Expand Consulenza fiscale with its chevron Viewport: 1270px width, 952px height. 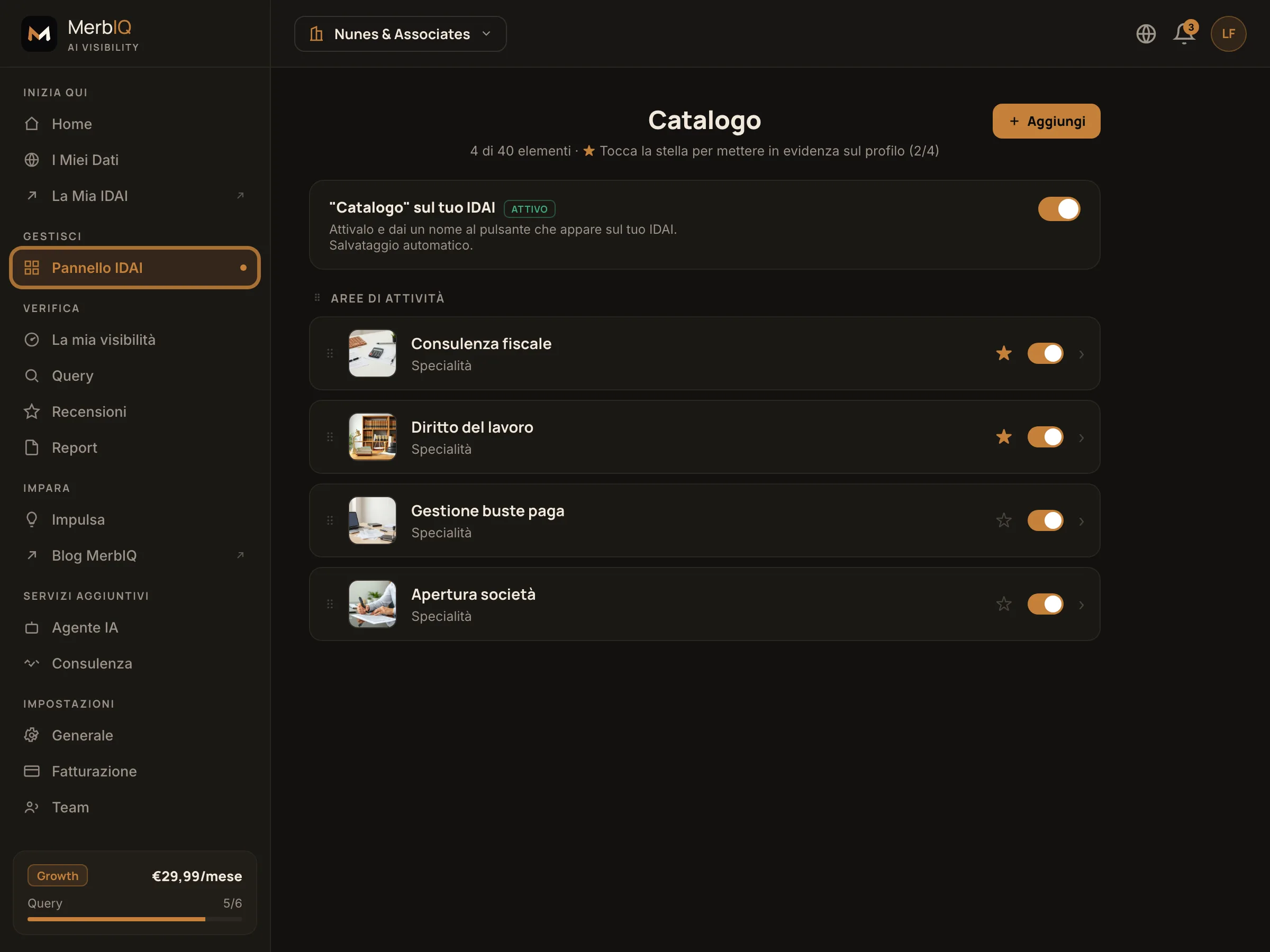(x=1081, y=354)
